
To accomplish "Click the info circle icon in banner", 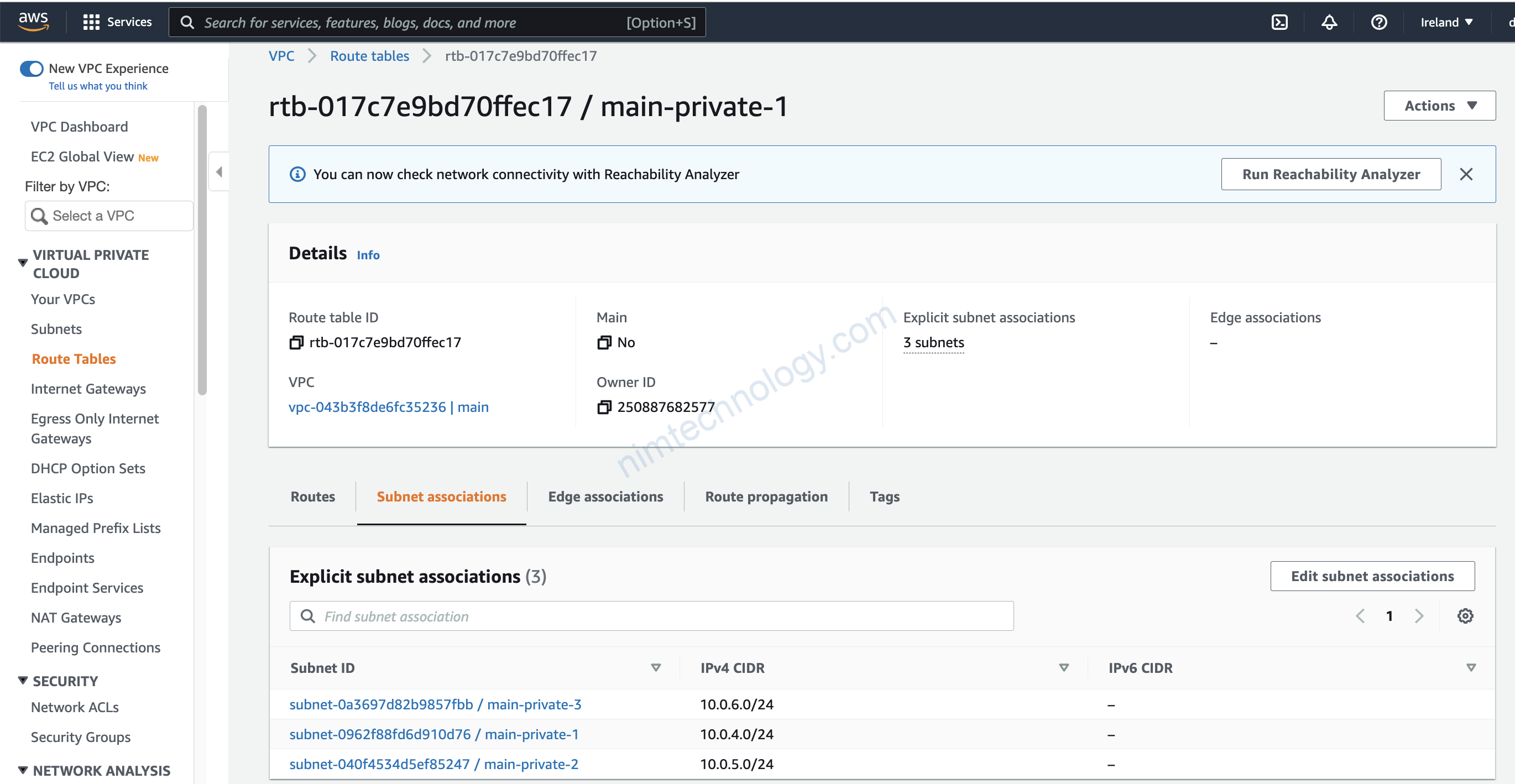I will [297, 174].
